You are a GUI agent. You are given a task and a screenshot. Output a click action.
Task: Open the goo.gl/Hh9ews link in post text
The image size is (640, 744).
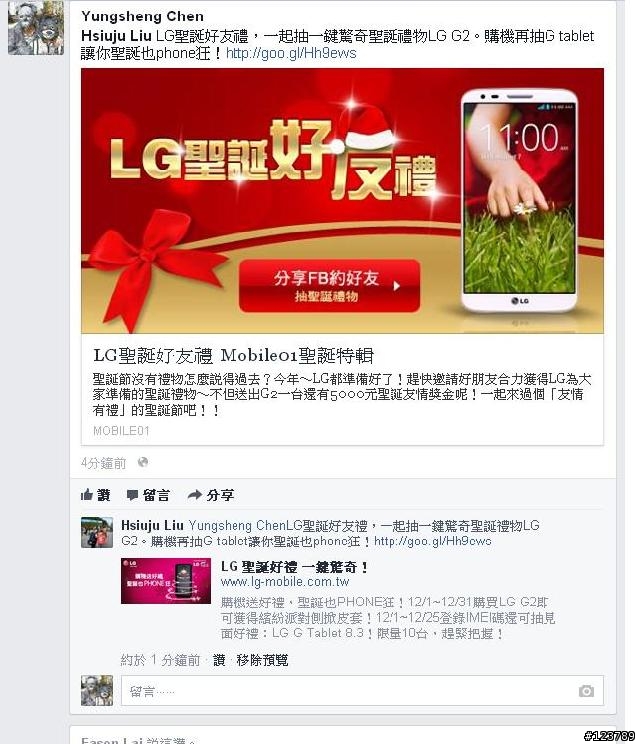pyautogui.click(x=291, y=53)
